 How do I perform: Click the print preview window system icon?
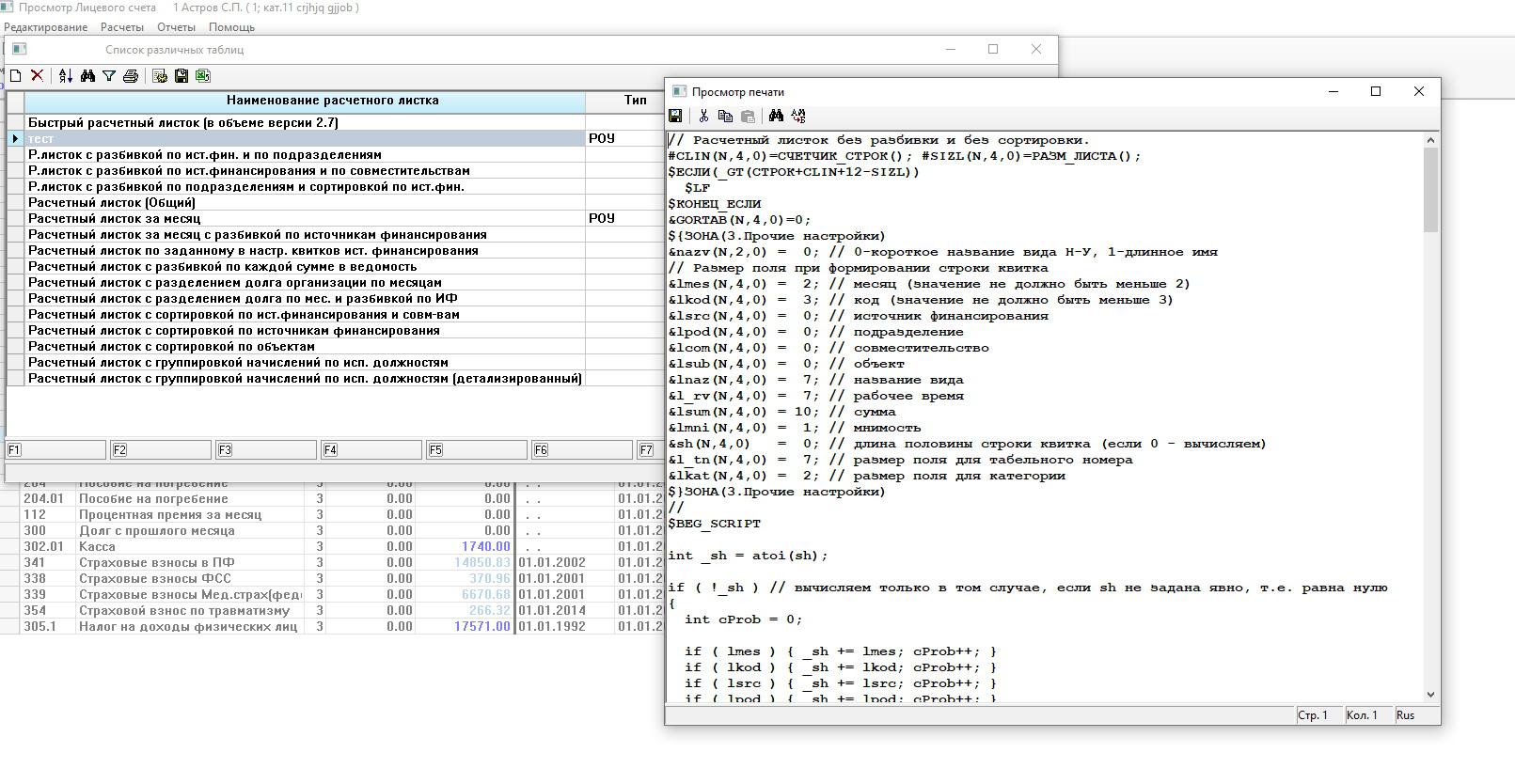(x=677, y=91)
